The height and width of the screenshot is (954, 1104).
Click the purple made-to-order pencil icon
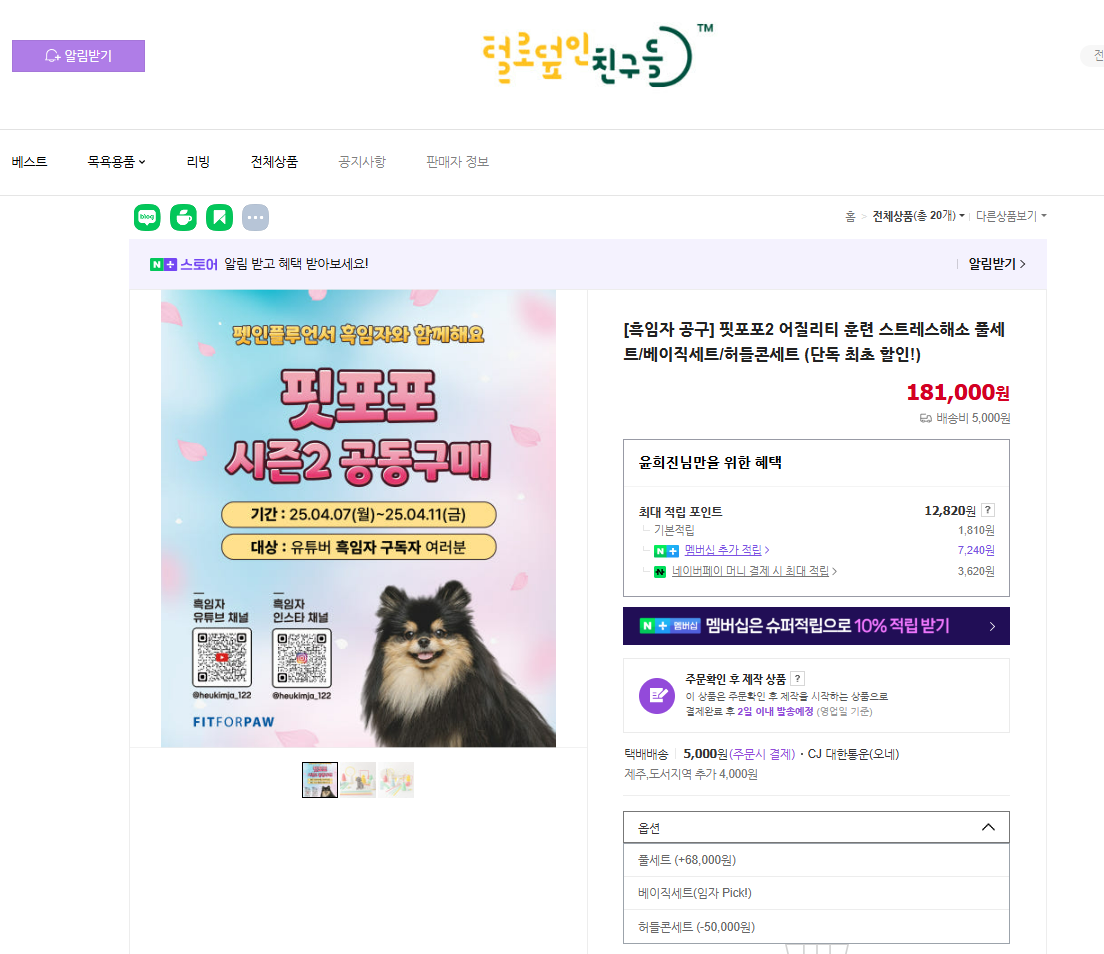click(657, 696)
